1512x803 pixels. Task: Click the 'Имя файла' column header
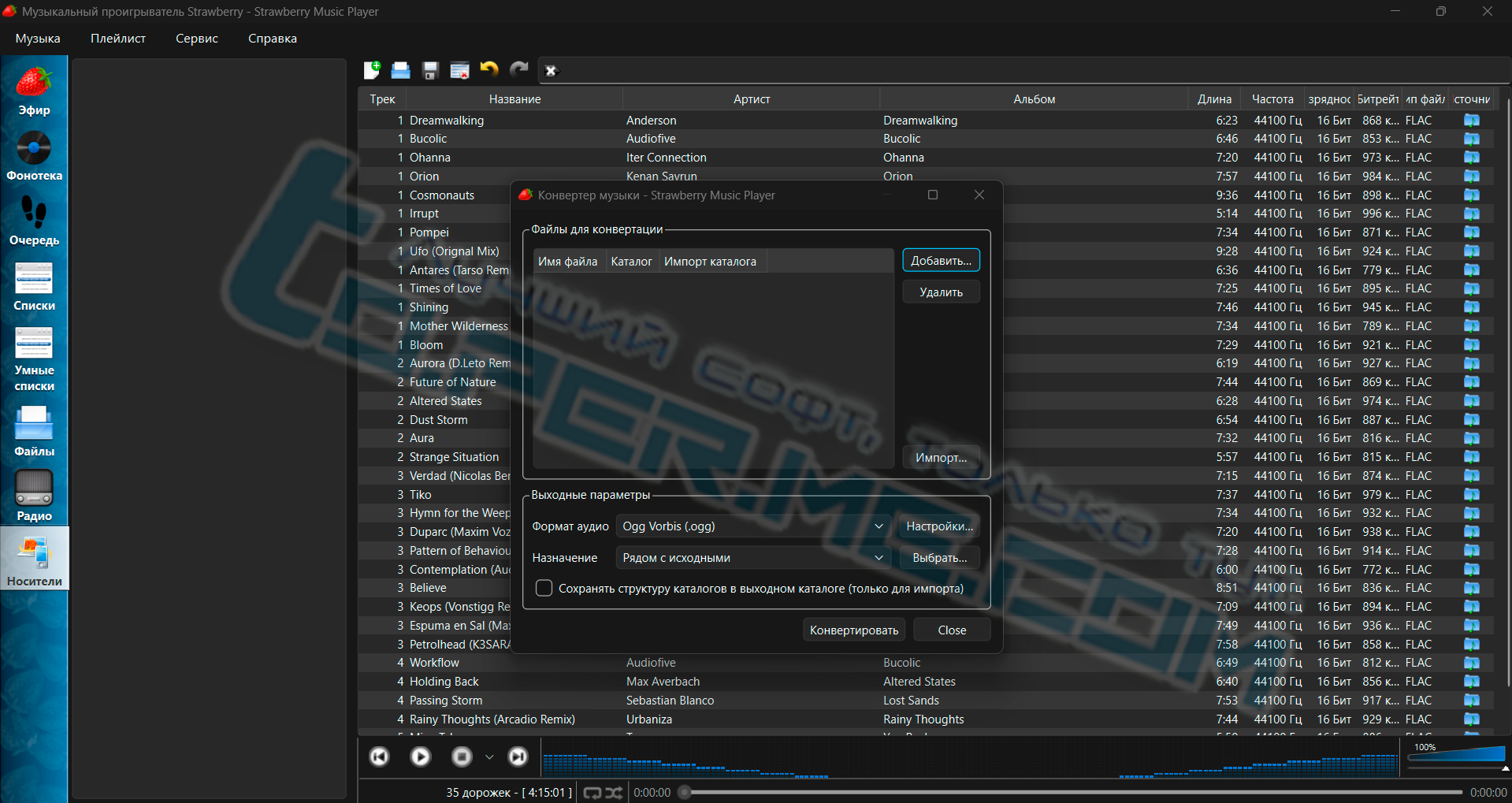pyautogui.click(x=568, y=262)
